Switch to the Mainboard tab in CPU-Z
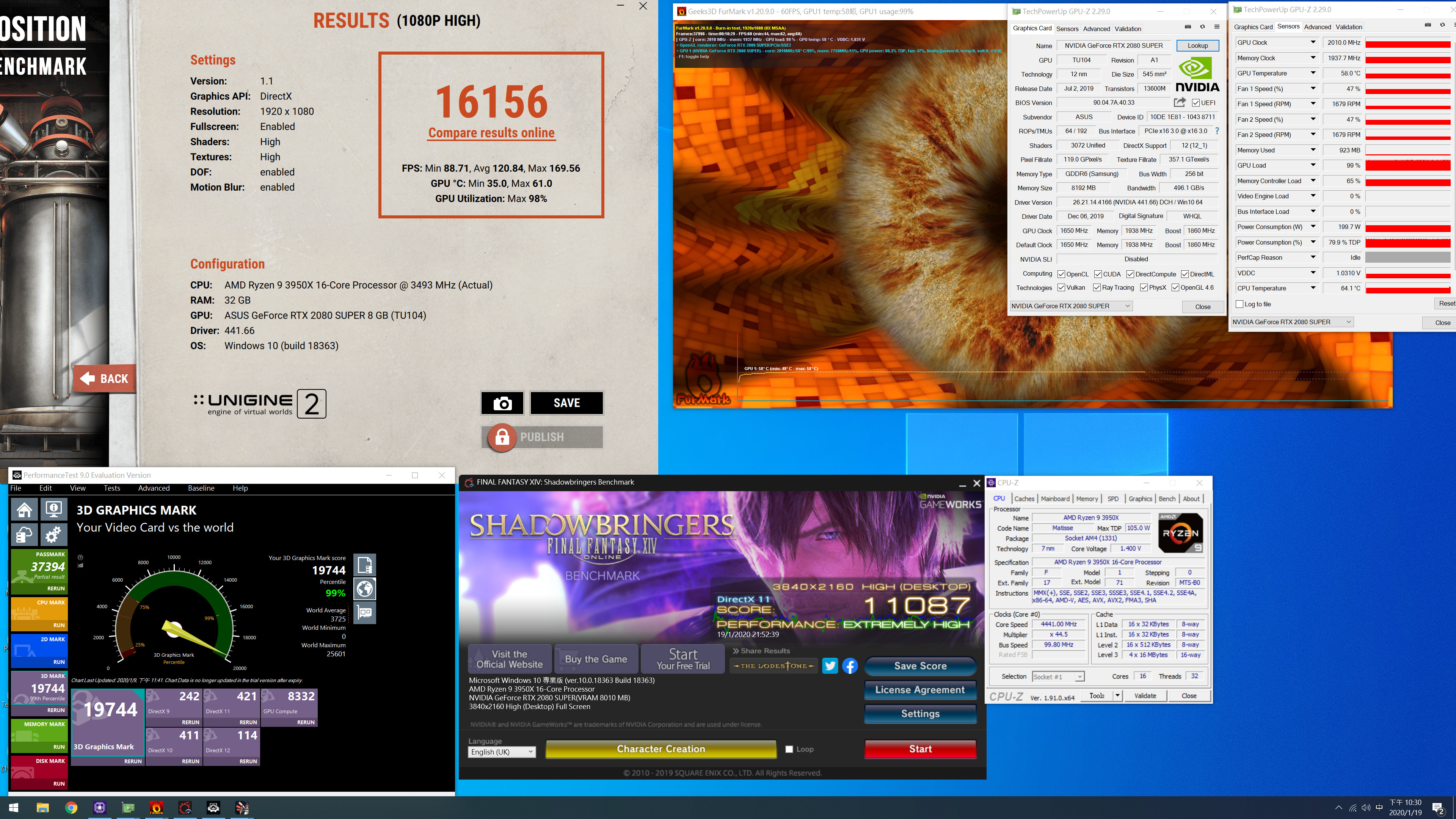1456x819 pixels. 1055,499
